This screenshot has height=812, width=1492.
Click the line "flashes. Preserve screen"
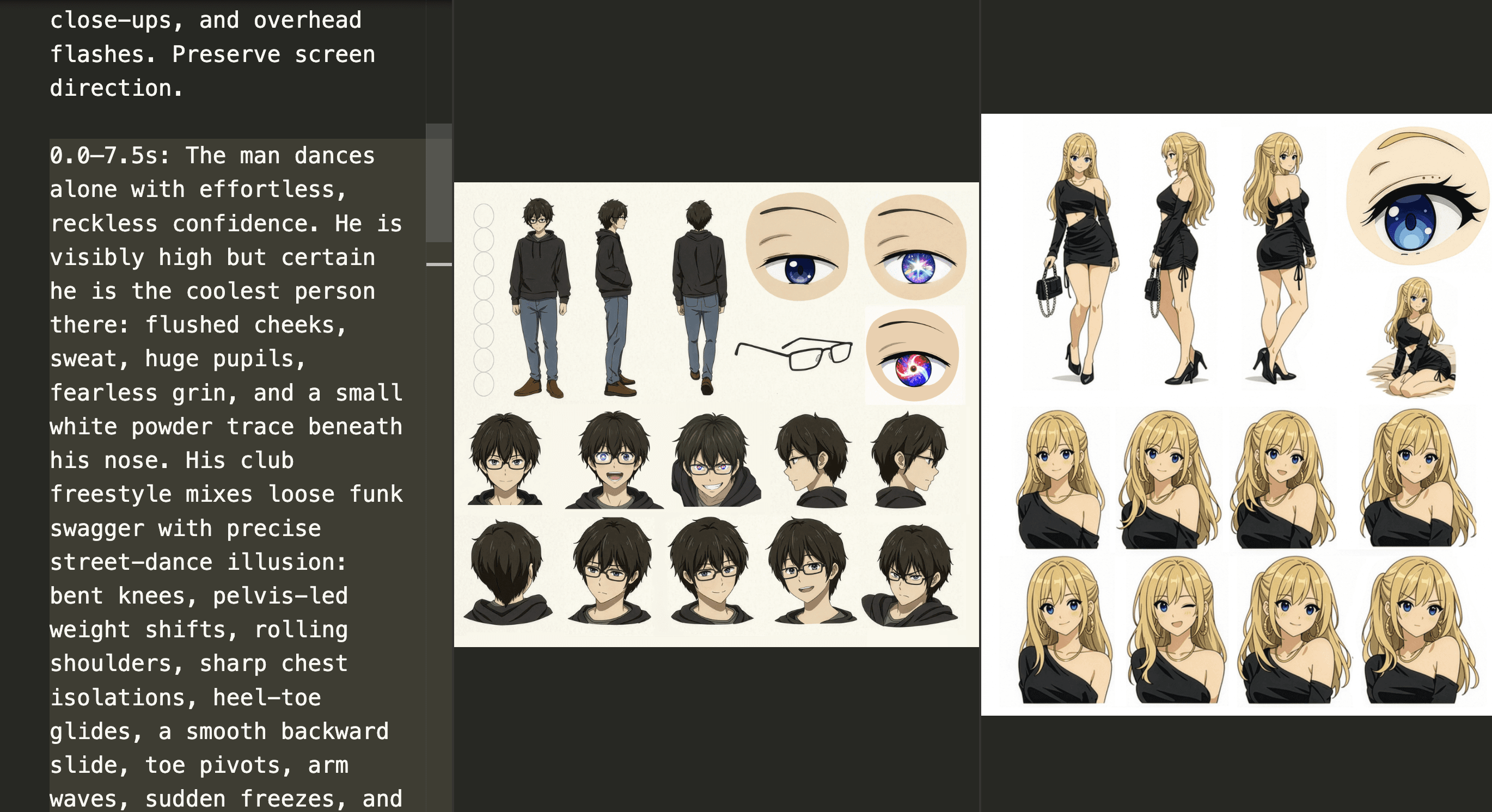pos(212,54)
